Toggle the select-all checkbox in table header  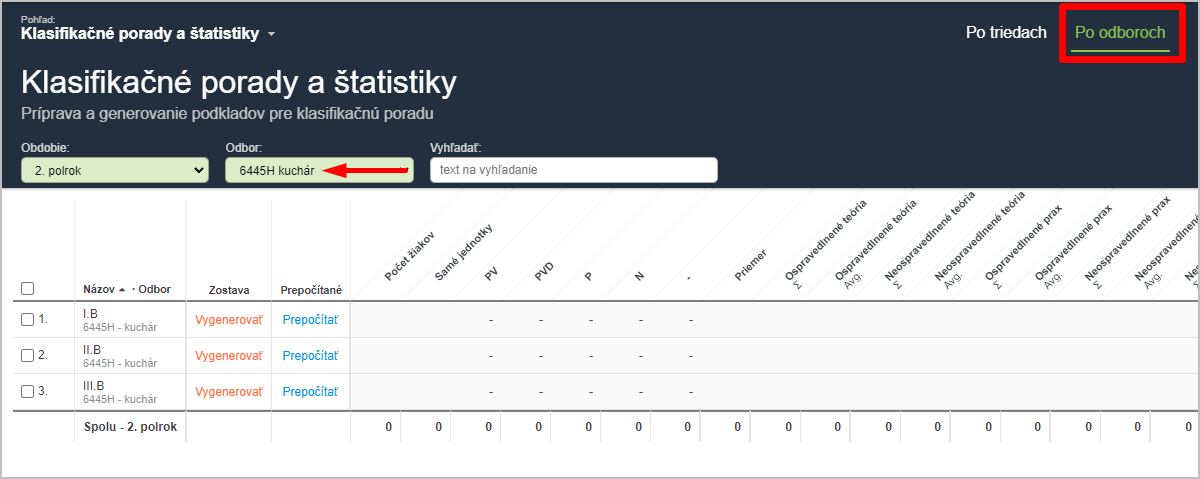[28, 289]
